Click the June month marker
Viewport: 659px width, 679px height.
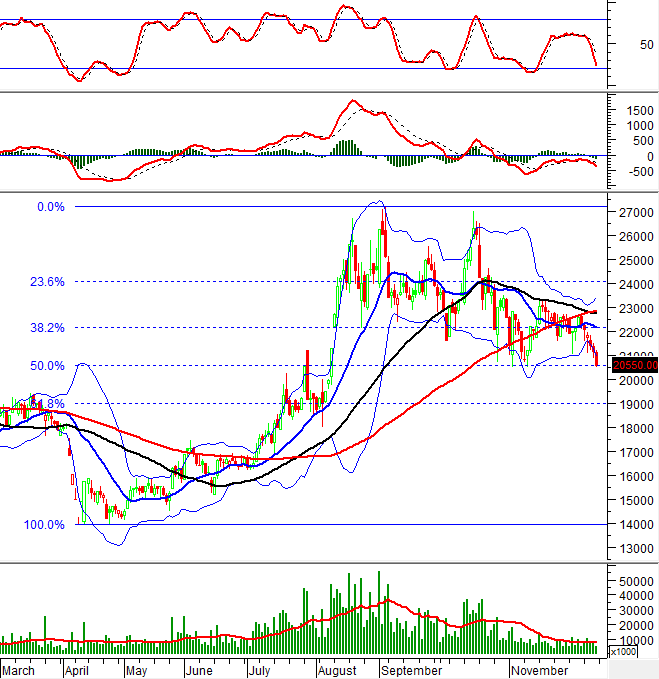(200, 670)
